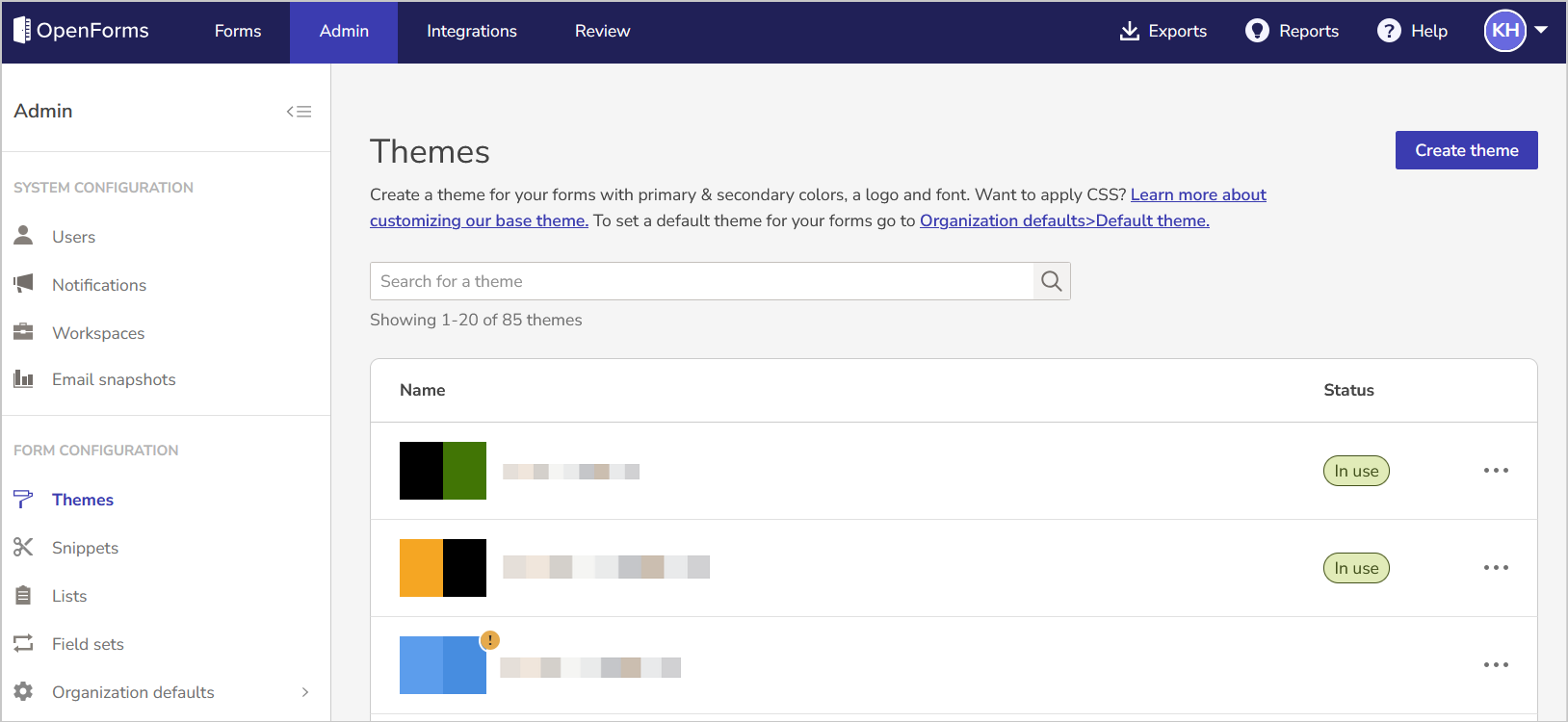1568x722 pixels.
Task: Click the black and green color swatch
Action: [x=443, y=471]
